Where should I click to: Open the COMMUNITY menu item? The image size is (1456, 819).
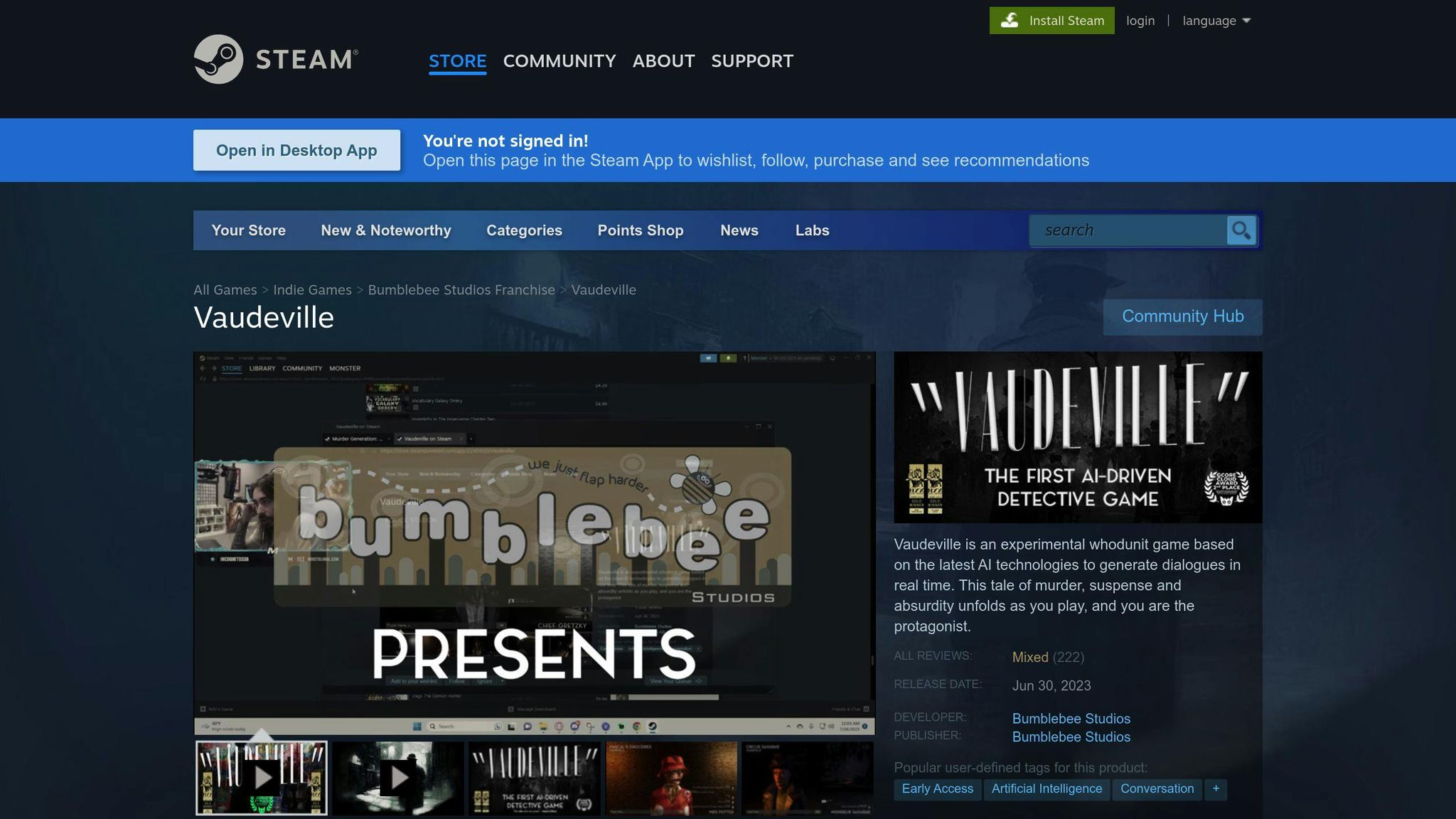[x=560, y=61]
